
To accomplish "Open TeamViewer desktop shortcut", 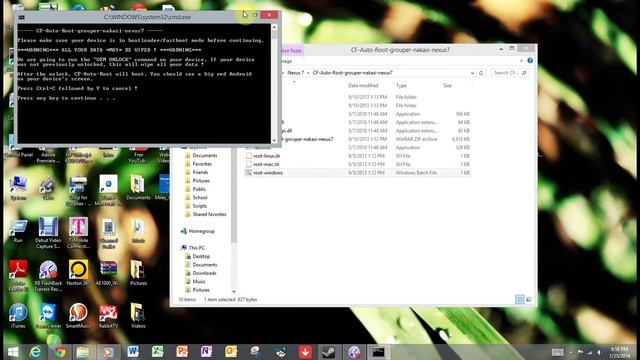I will [x=48, y=316].
